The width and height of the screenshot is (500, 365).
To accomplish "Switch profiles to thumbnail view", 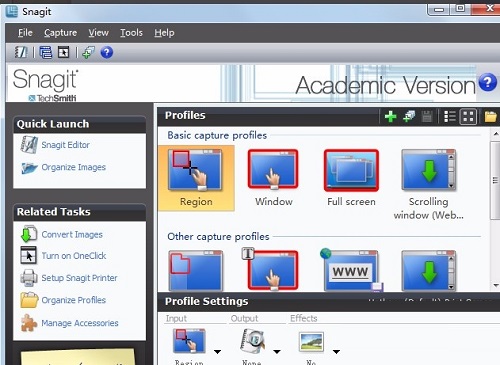I will pyautogui.click(x=468, y=117).
